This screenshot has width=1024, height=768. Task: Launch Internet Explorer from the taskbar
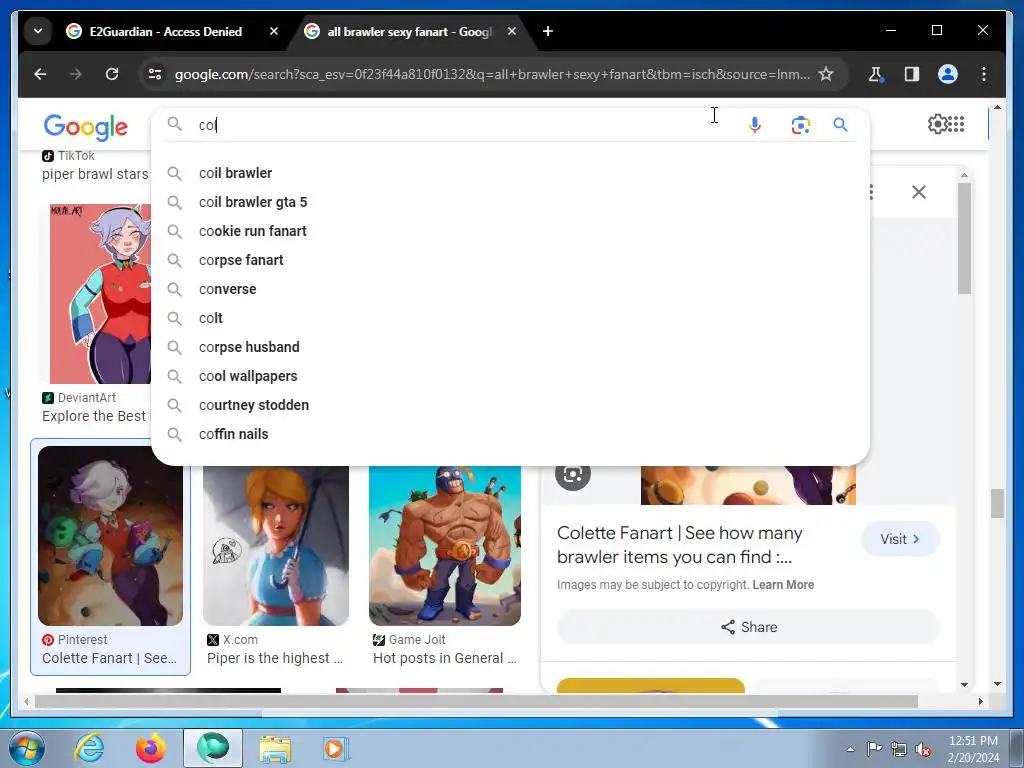89,748
